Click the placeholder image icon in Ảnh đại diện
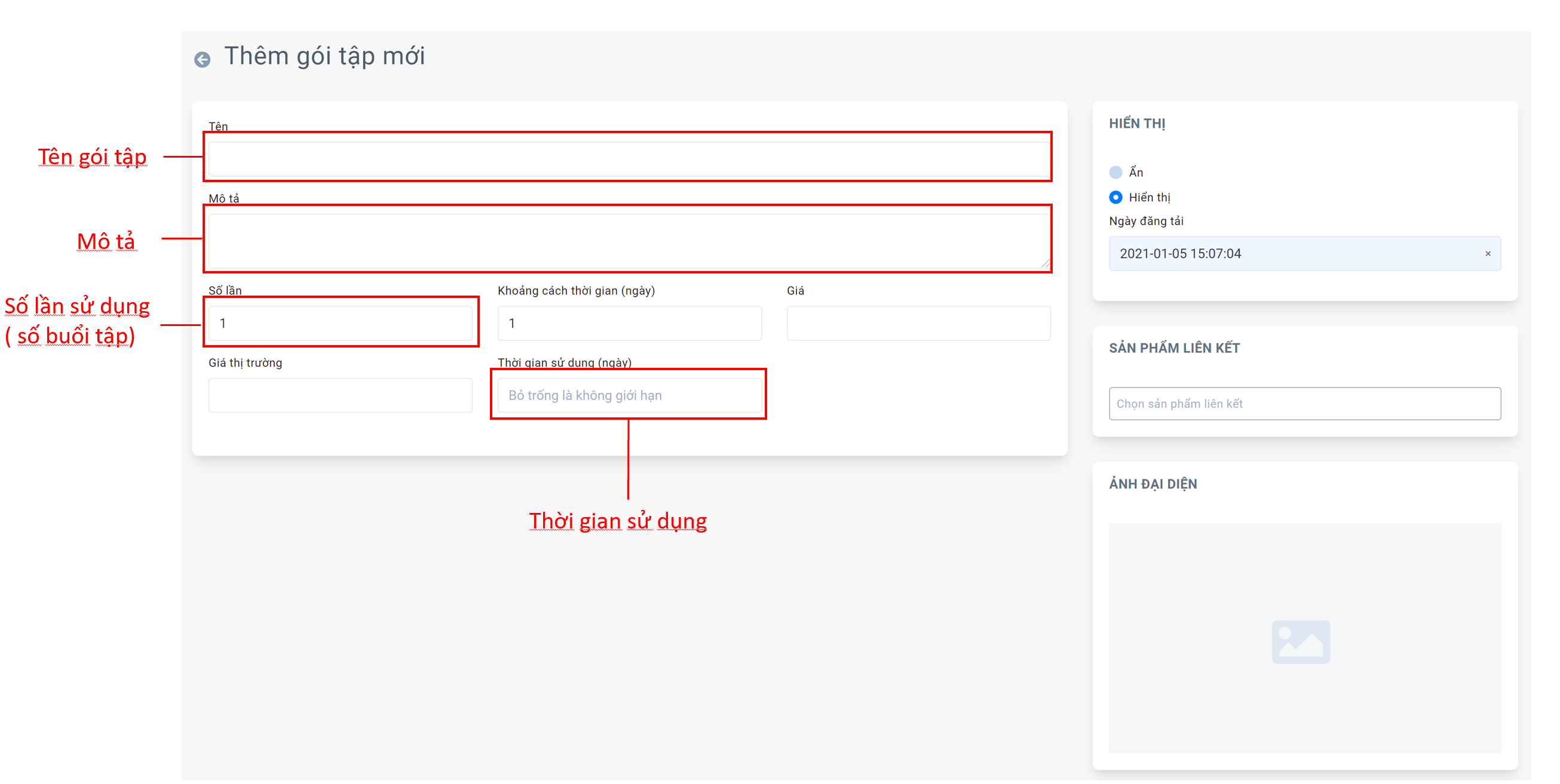 1301,642
